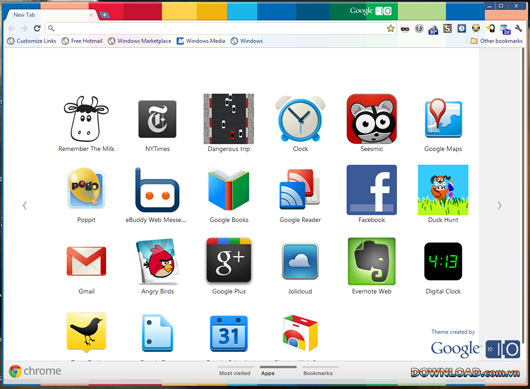
Task: Close the New Tab tab
Action: click(x=91, y=15)
